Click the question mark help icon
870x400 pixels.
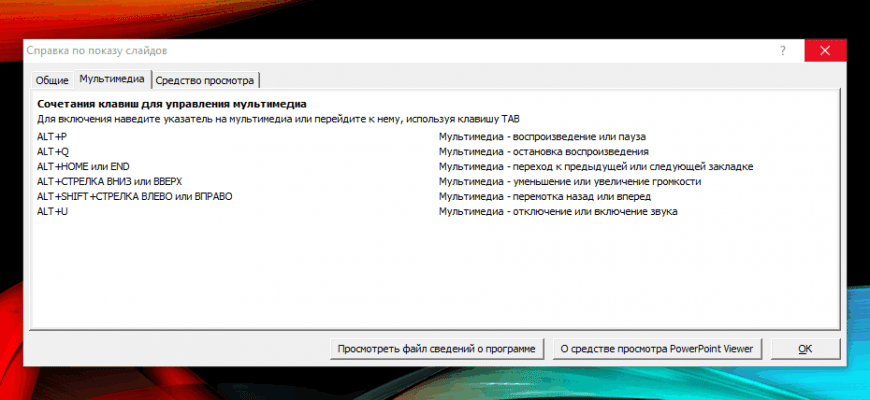tap(783, 51)
